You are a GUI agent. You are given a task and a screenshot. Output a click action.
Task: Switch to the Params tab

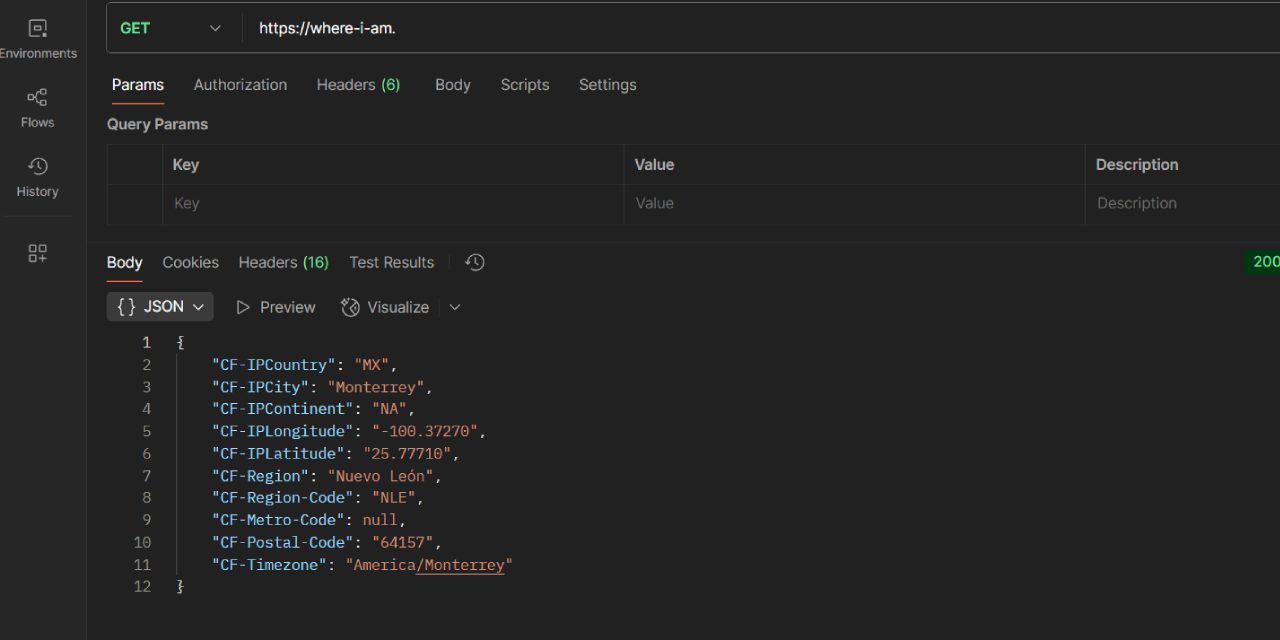point(138,85)
